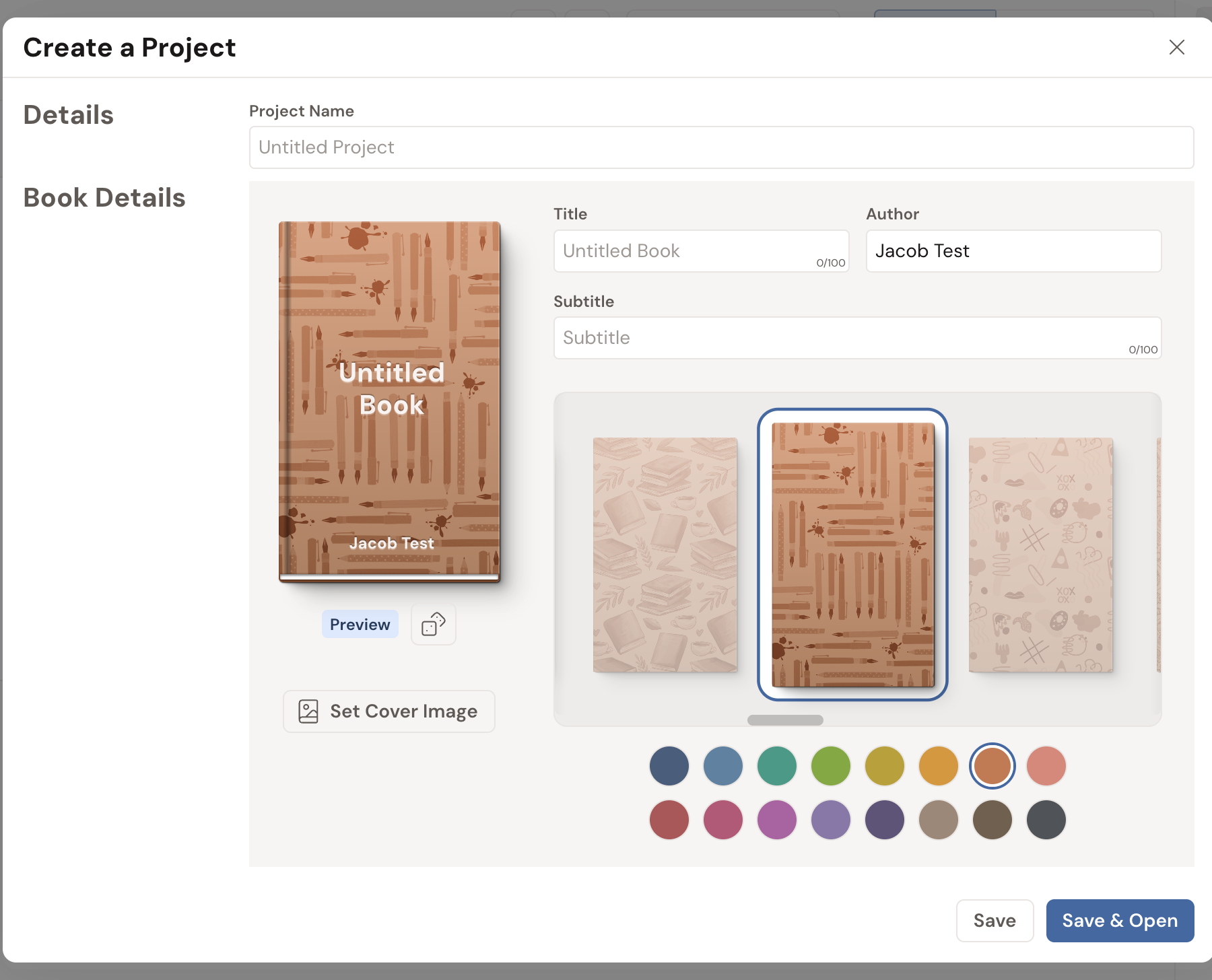Choose the olive yellow color swatch
The image size is (1212, 980).
(885, 766)
